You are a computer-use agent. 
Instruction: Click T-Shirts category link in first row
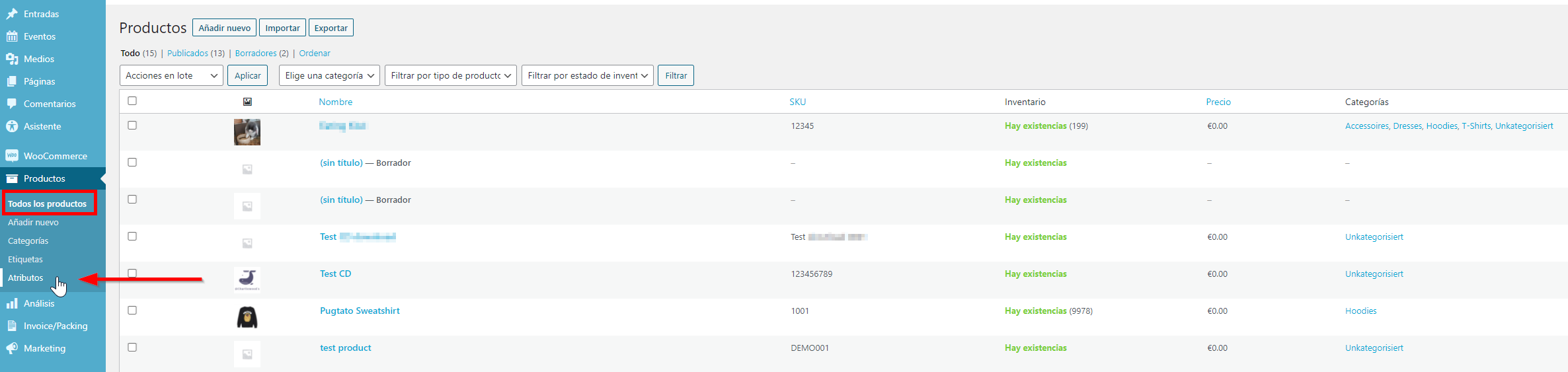(x=1476, y=126)
